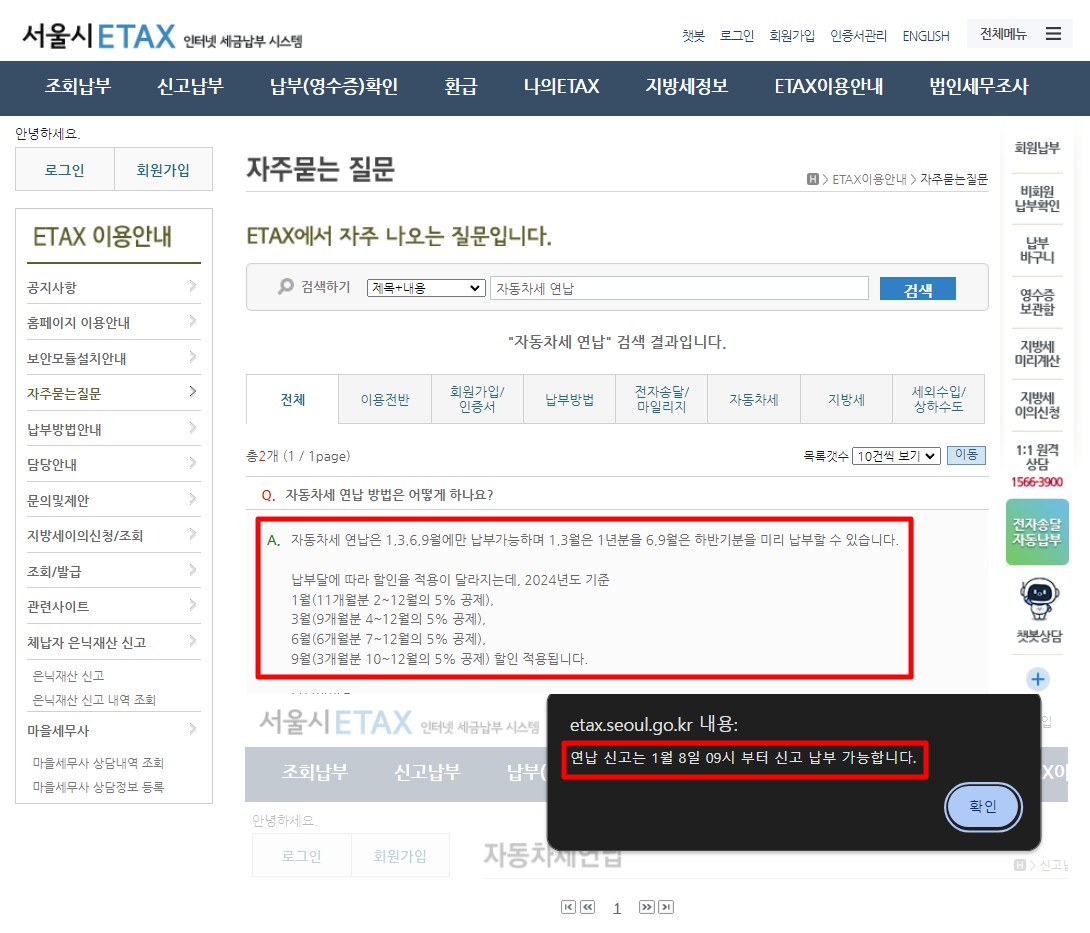Viewport: 1090px width, 933px height.
Task: Open the 나의ETAX navigation menu
Action: coord(561,88)
